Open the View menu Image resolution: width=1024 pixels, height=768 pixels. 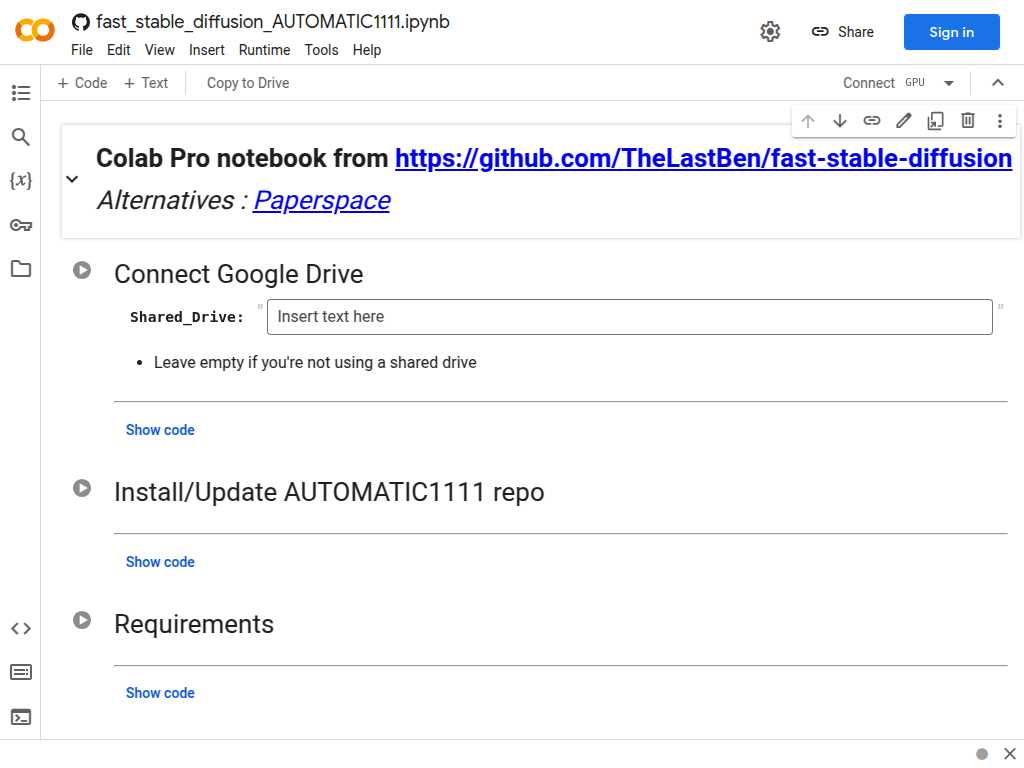(159, 50)
